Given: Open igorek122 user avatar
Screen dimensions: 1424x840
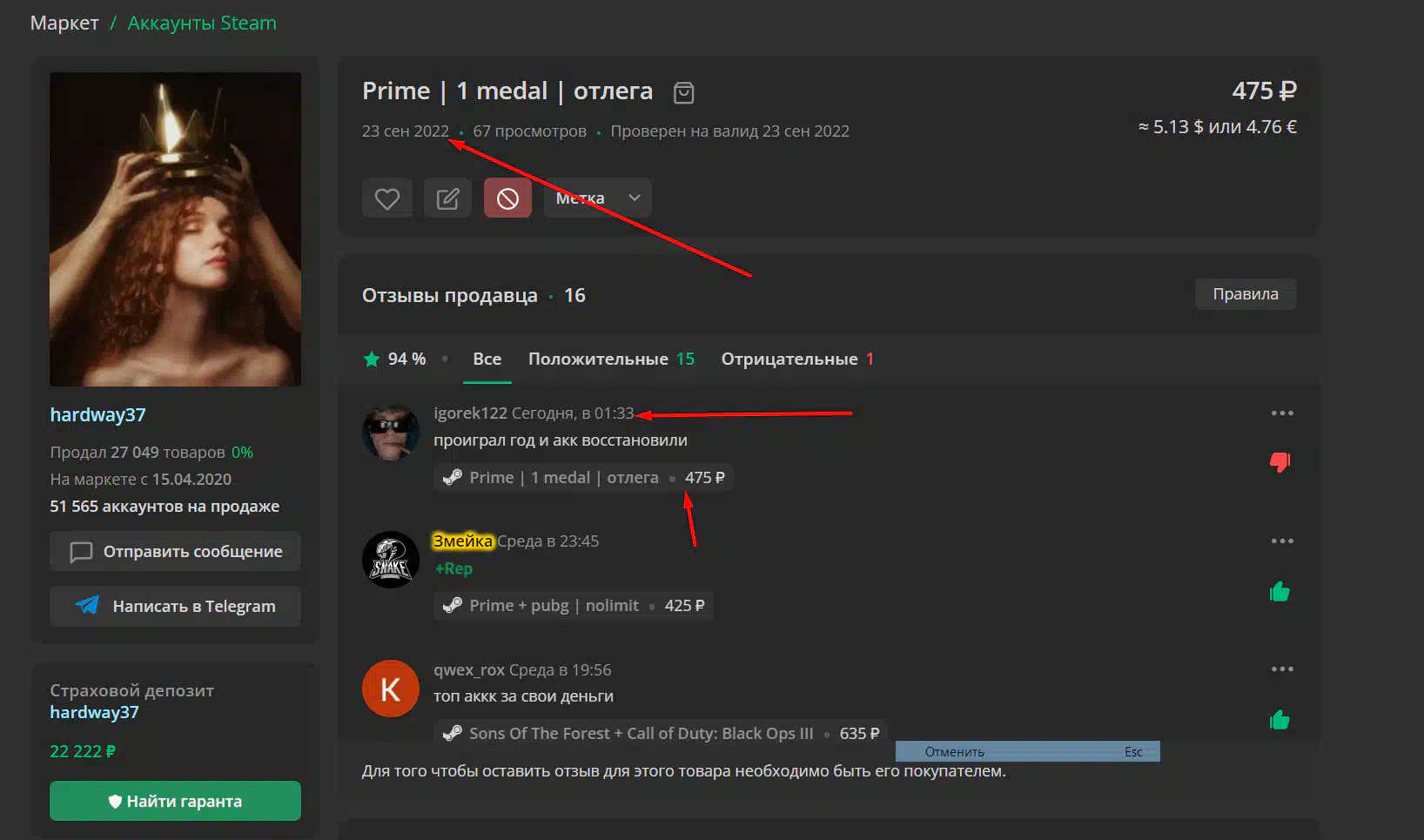Looking at the screenshot, I should point(390,432).
